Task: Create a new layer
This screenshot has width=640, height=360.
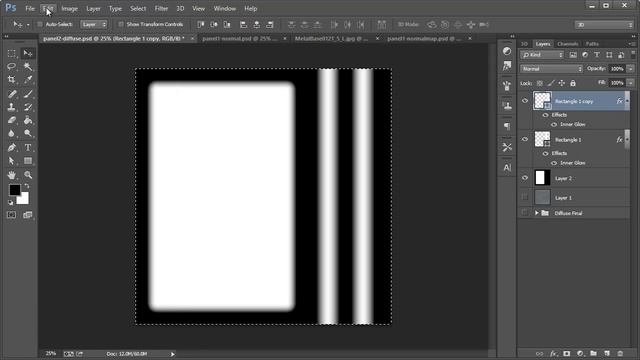Action: point(607,353)
